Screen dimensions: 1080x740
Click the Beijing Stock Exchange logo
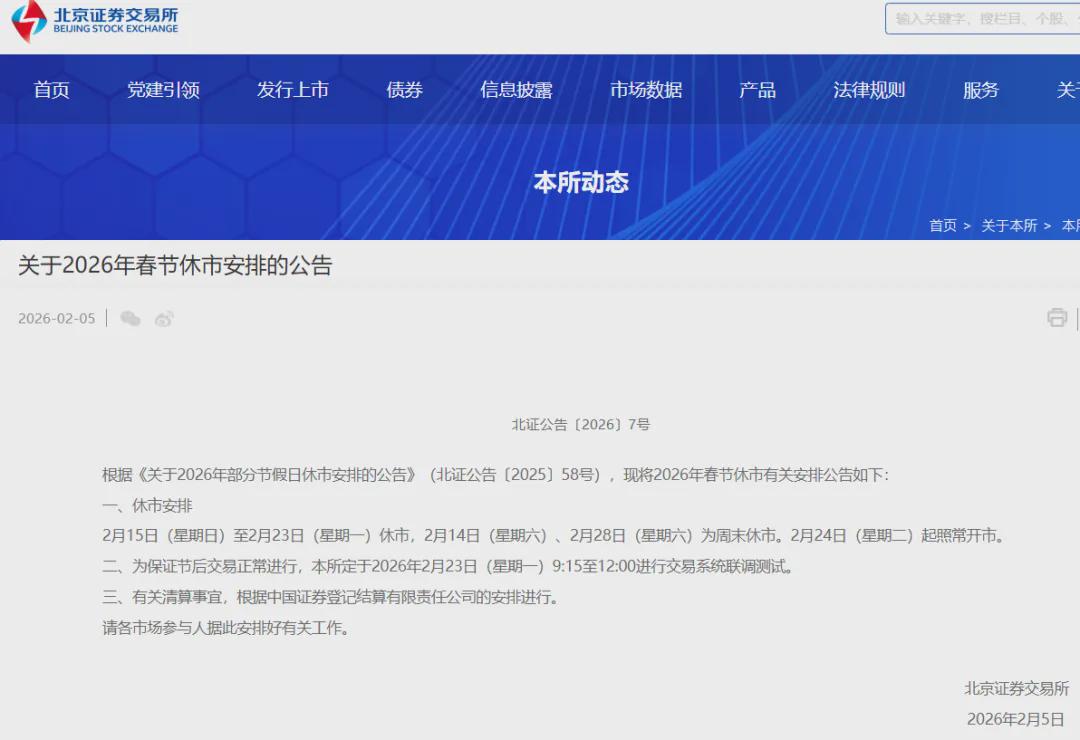pos(96,21)
